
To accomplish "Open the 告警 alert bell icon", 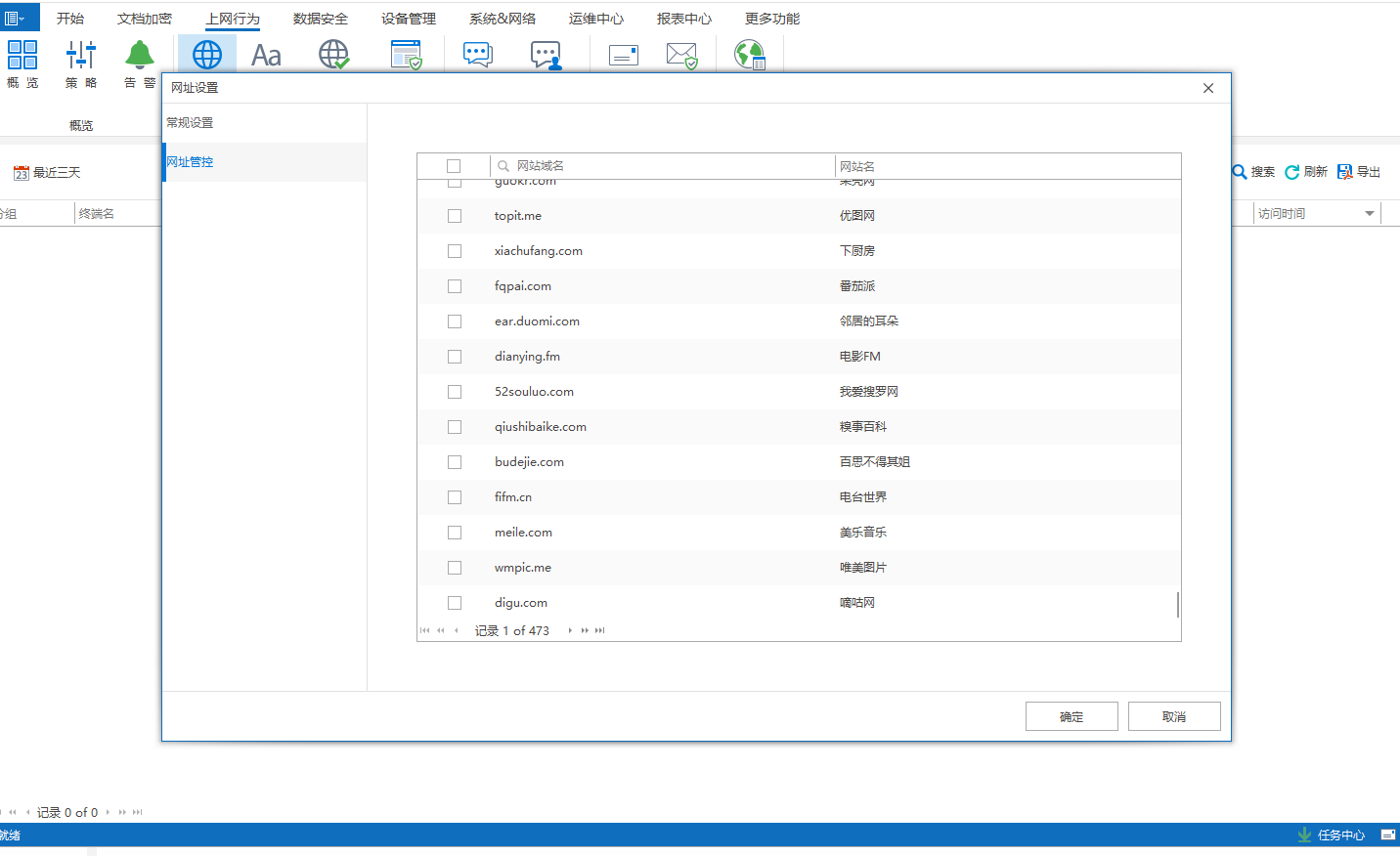I will 140,56.
